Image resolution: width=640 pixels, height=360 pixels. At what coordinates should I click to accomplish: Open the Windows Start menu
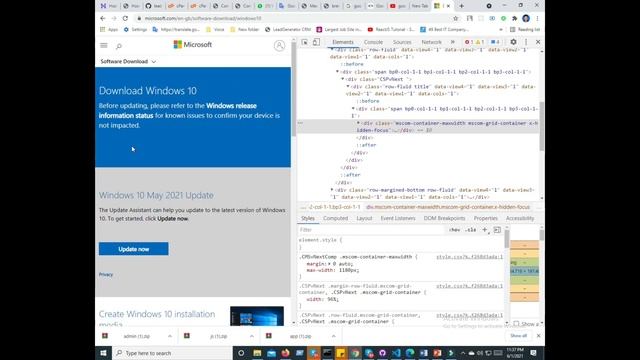click(x=103, y=353)
